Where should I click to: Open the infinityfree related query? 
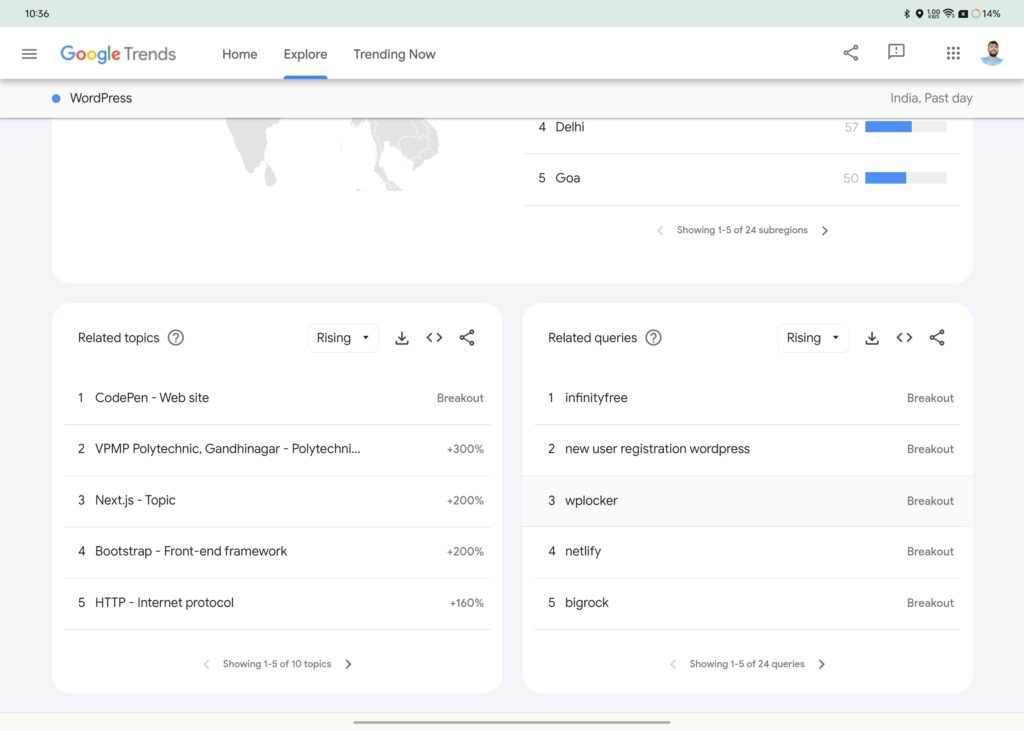[596, 398]
